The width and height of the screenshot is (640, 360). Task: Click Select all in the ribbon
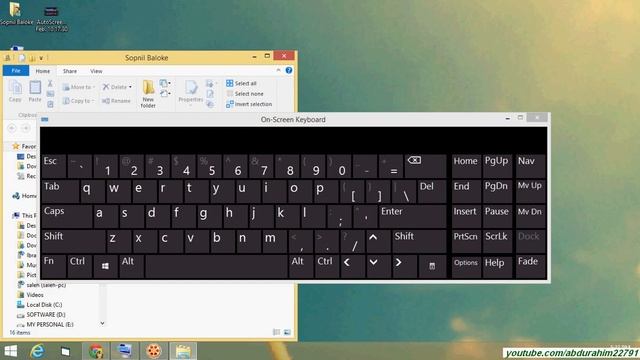click(241, 83)
